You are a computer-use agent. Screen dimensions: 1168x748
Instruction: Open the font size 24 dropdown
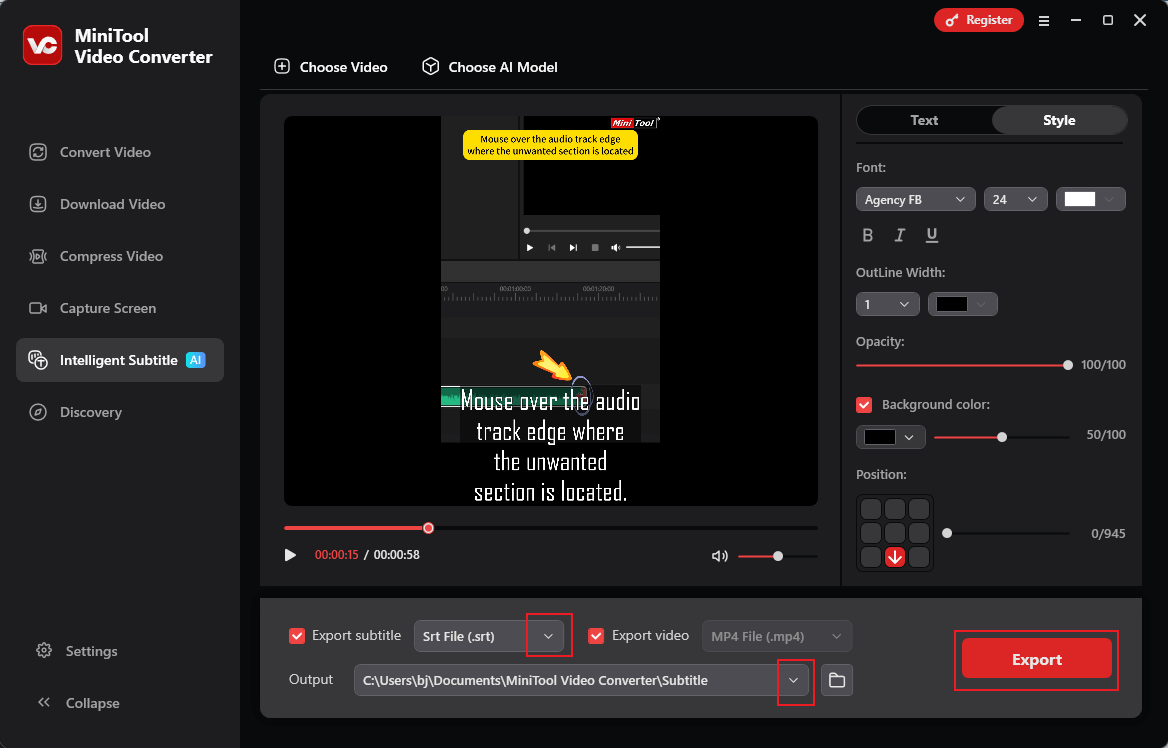tap(1015, 200)
